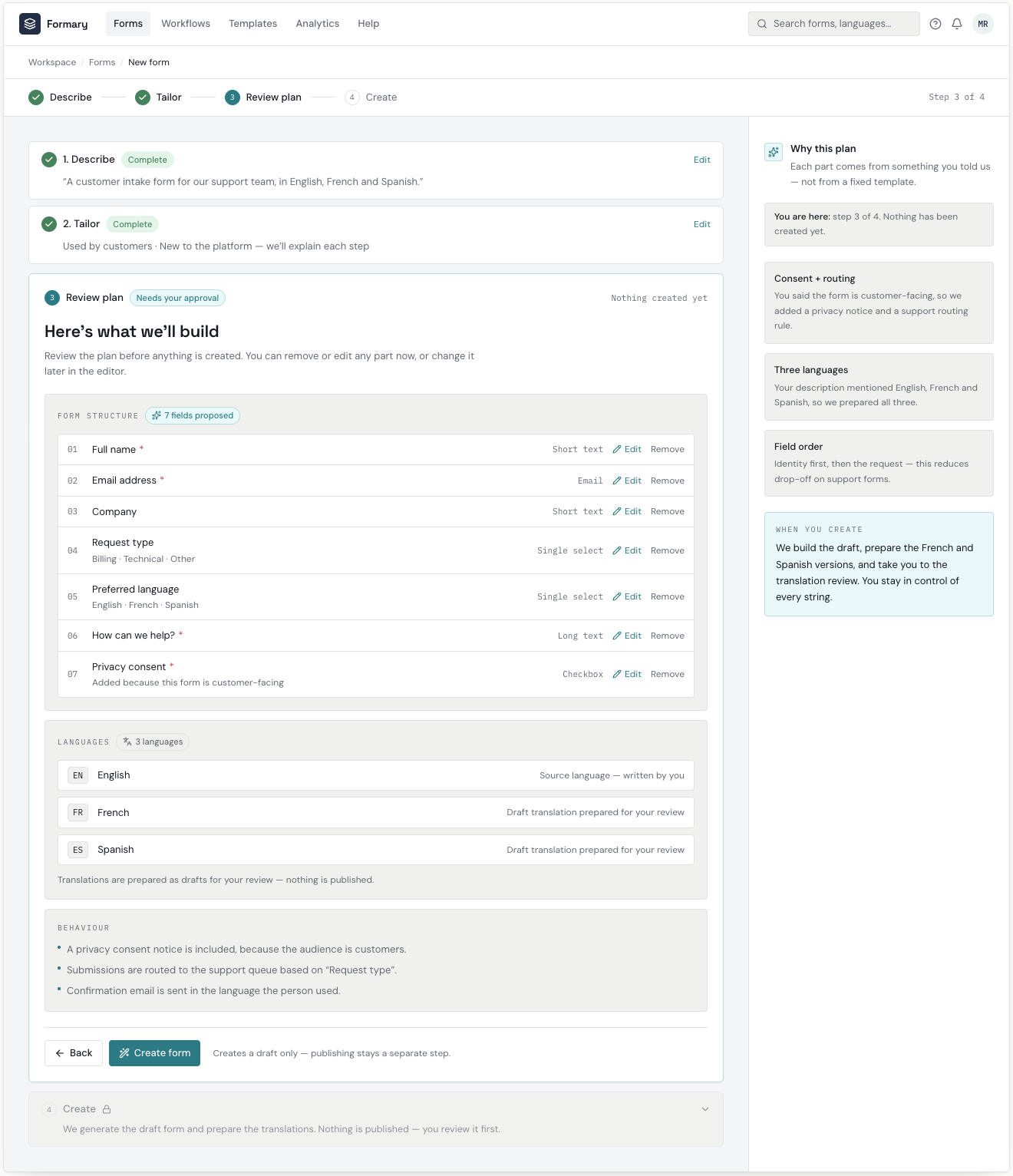1013x1176 pixels.
Task: Open the Forms nav tab
Action: tap(128, 24)
